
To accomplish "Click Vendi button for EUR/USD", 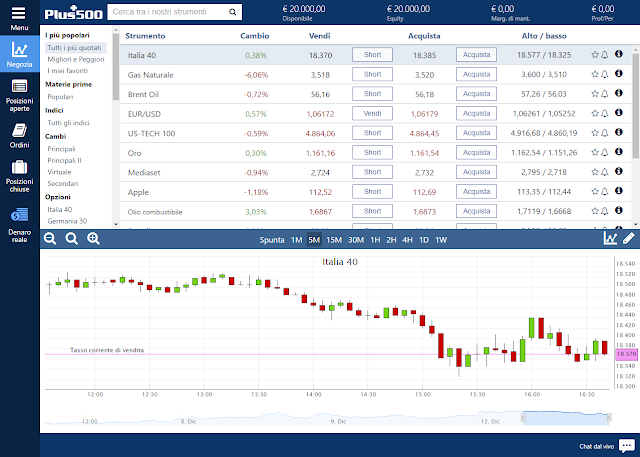I will [x=372, y=113].
